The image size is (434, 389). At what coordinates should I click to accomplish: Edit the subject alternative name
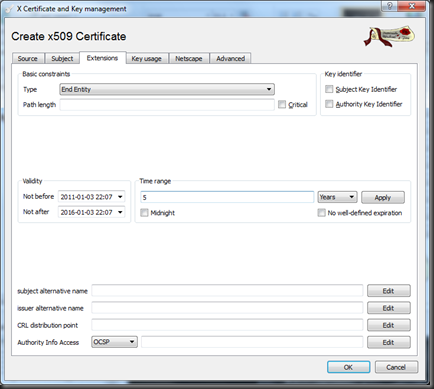[x=389, y=291]
